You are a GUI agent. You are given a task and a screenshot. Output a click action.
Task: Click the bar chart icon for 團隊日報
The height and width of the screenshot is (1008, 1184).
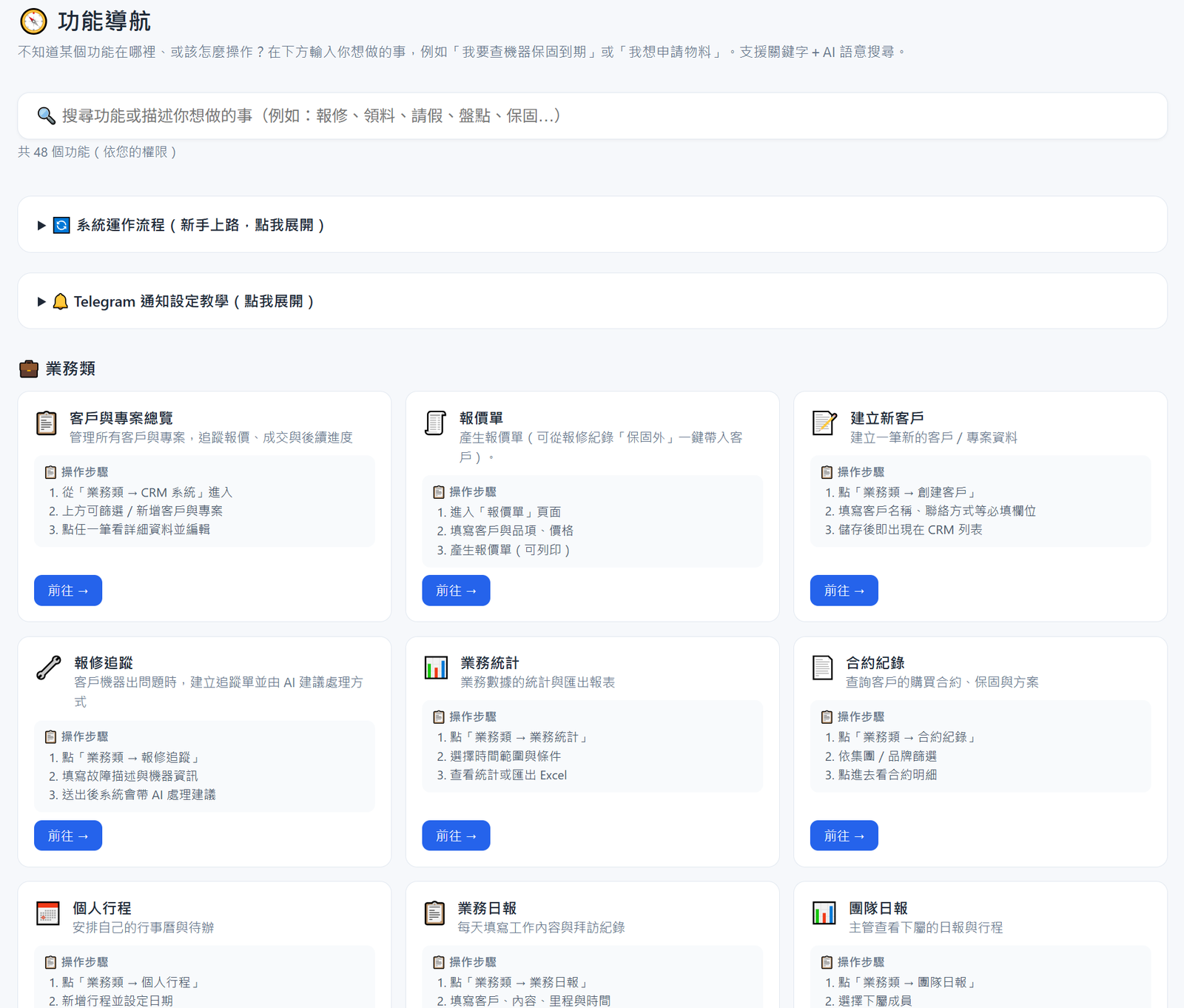tap(824, 913)
